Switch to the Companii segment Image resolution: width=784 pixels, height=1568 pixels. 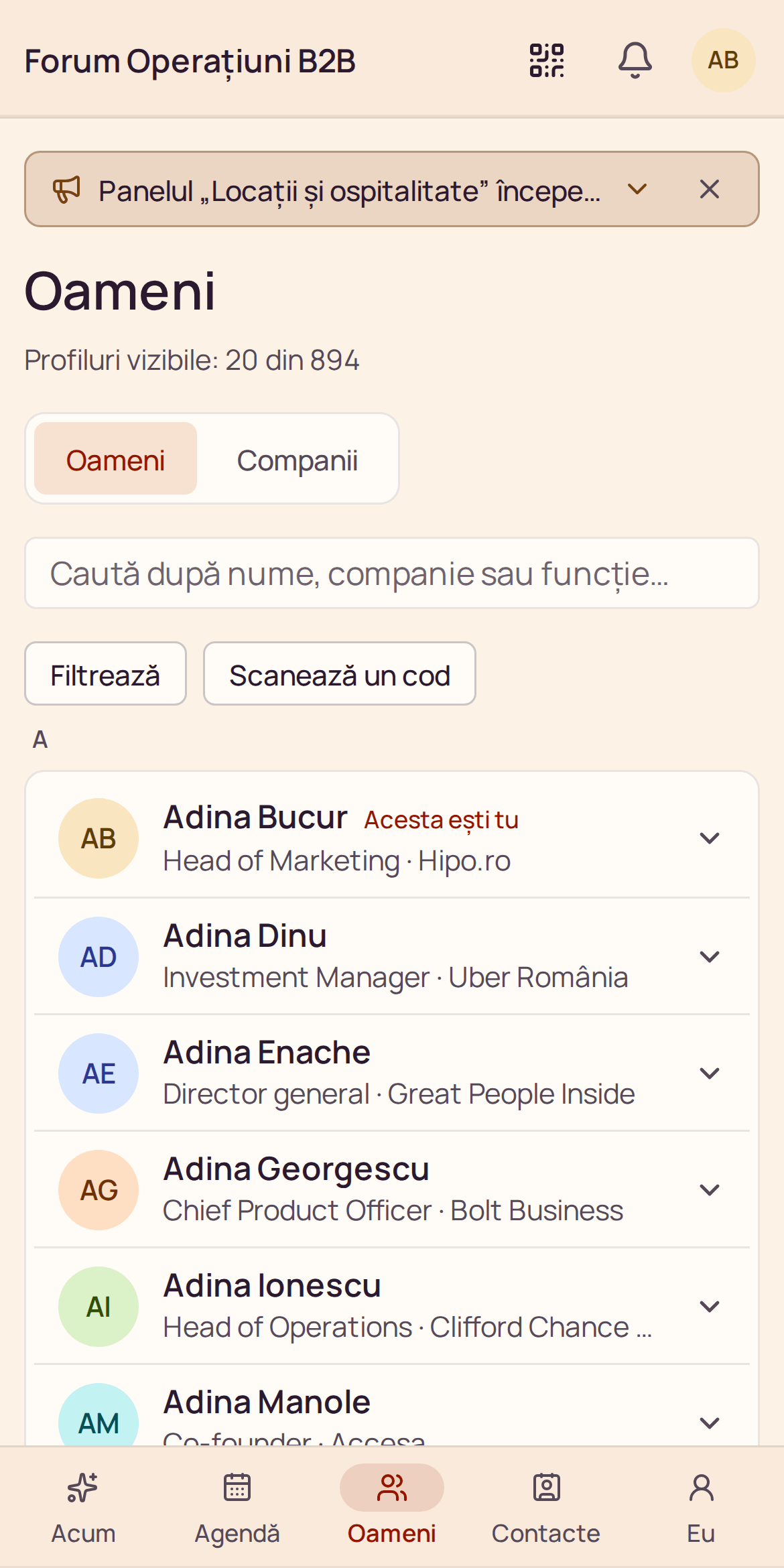(297, 460)
